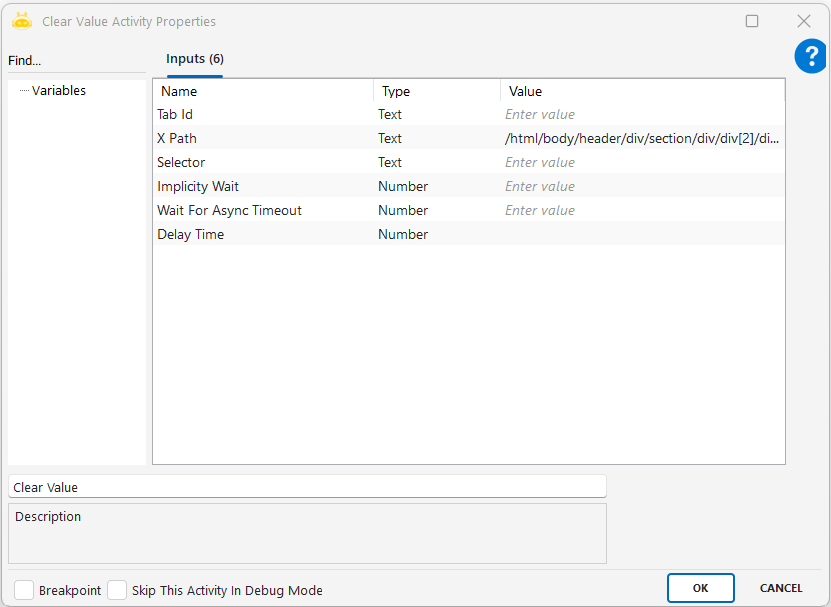This screenshot has width=831, height=607.
Task: Expand the Variables tree node
Action: pyautogui.click(x=58, y=91)
